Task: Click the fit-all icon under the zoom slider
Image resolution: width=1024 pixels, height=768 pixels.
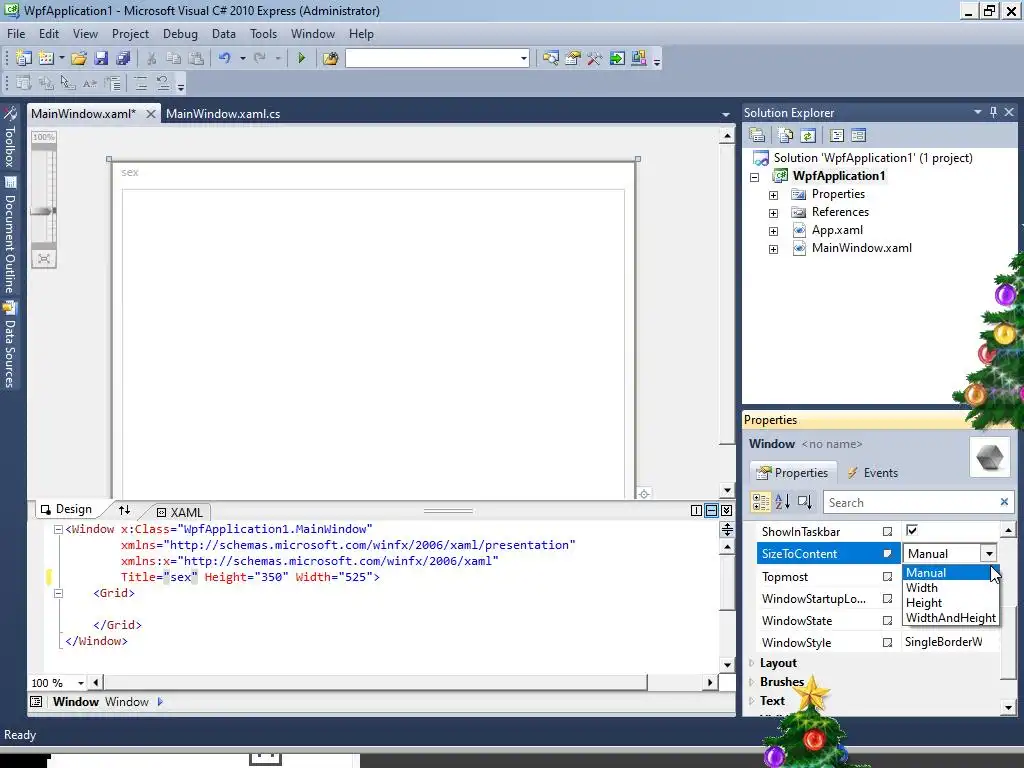Action: (44, 259)
